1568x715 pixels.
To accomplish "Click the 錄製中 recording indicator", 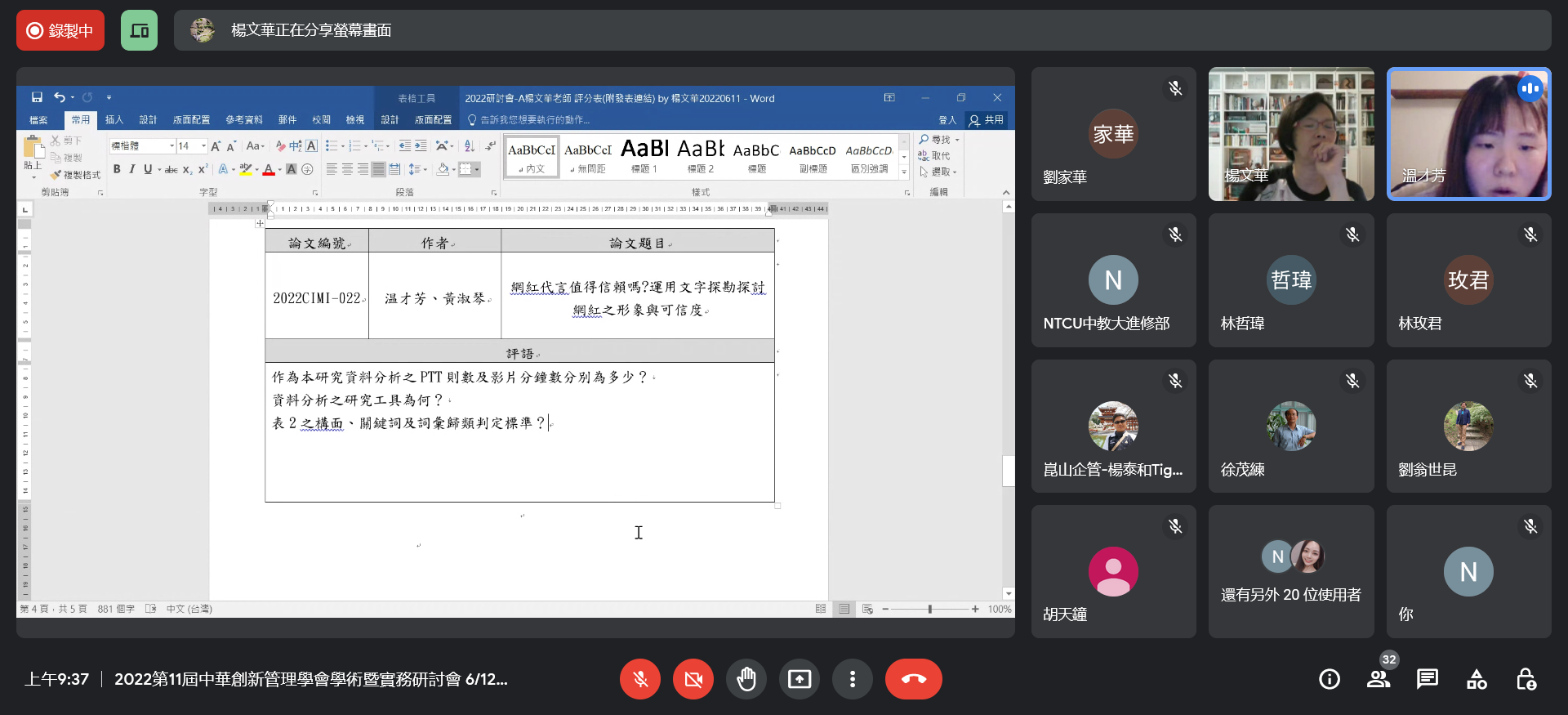I will 60,30.
